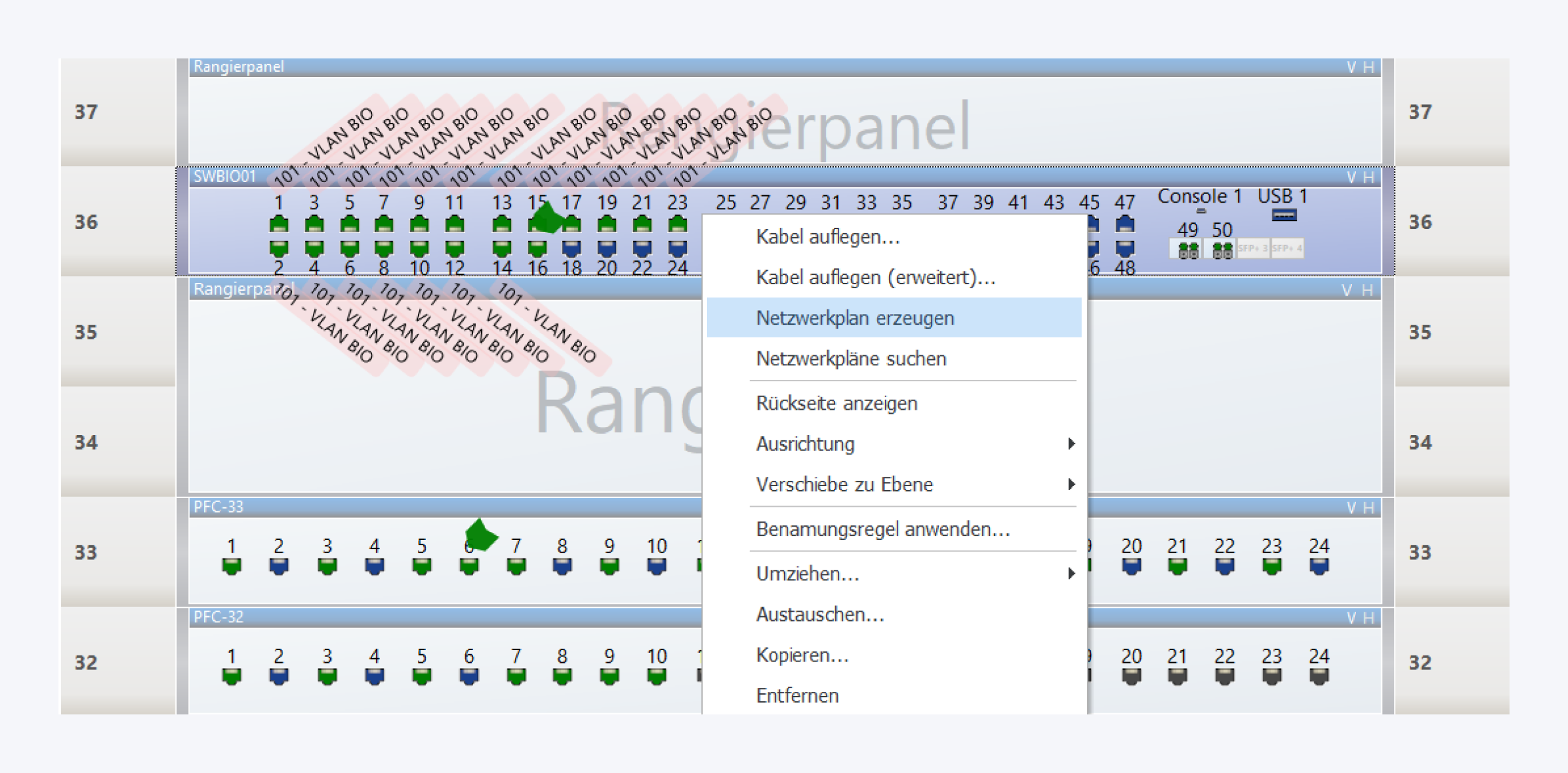Image resolution: width=1568 pixels, height=773 pixels.
Task: Select Netzwerkplan erzeugen from the context menu
Action: click(x=855, y=317)
